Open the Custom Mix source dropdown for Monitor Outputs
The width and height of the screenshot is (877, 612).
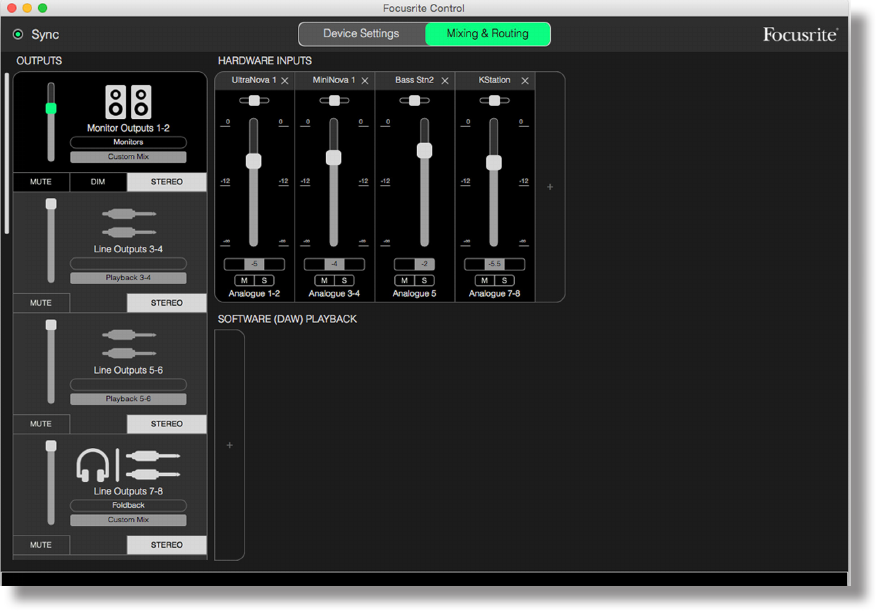click(x=128, y=157)
